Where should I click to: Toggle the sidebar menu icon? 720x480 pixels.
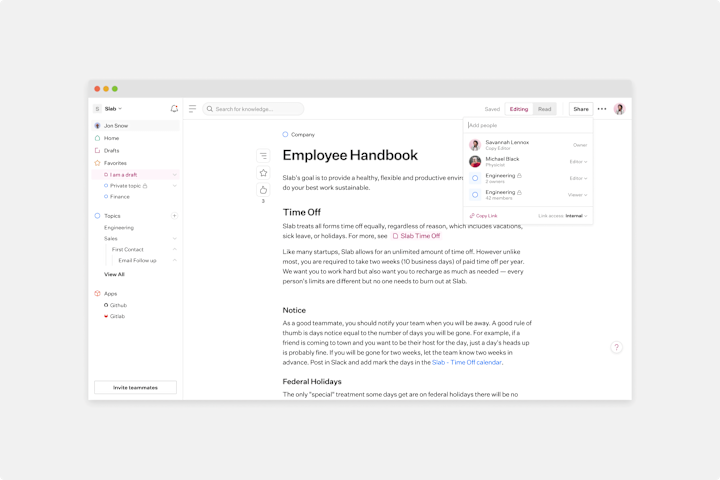click(x=192, y=109)
